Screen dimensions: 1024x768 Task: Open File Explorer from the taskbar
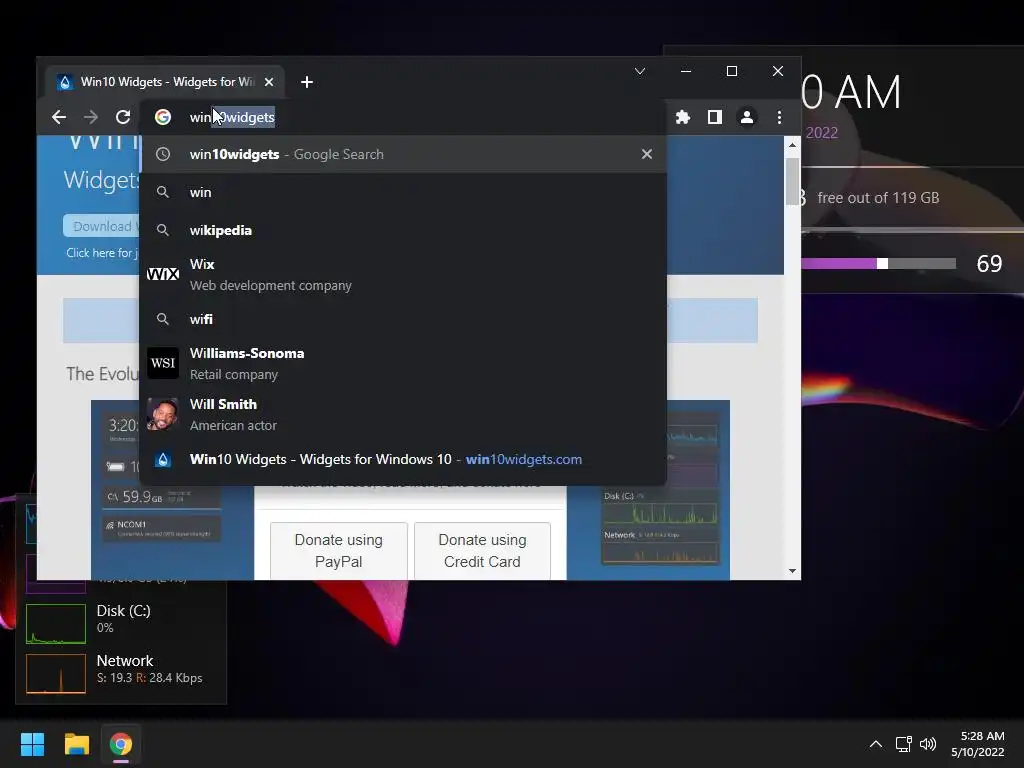point(76,744)
